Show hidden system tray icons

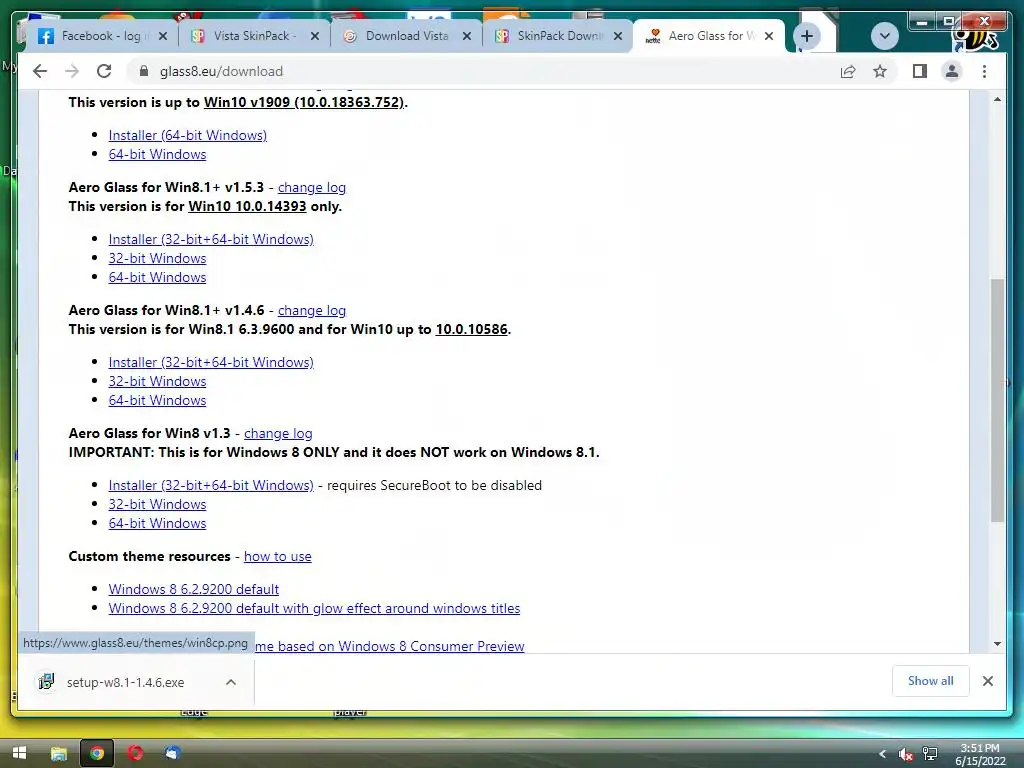point(882,754)
